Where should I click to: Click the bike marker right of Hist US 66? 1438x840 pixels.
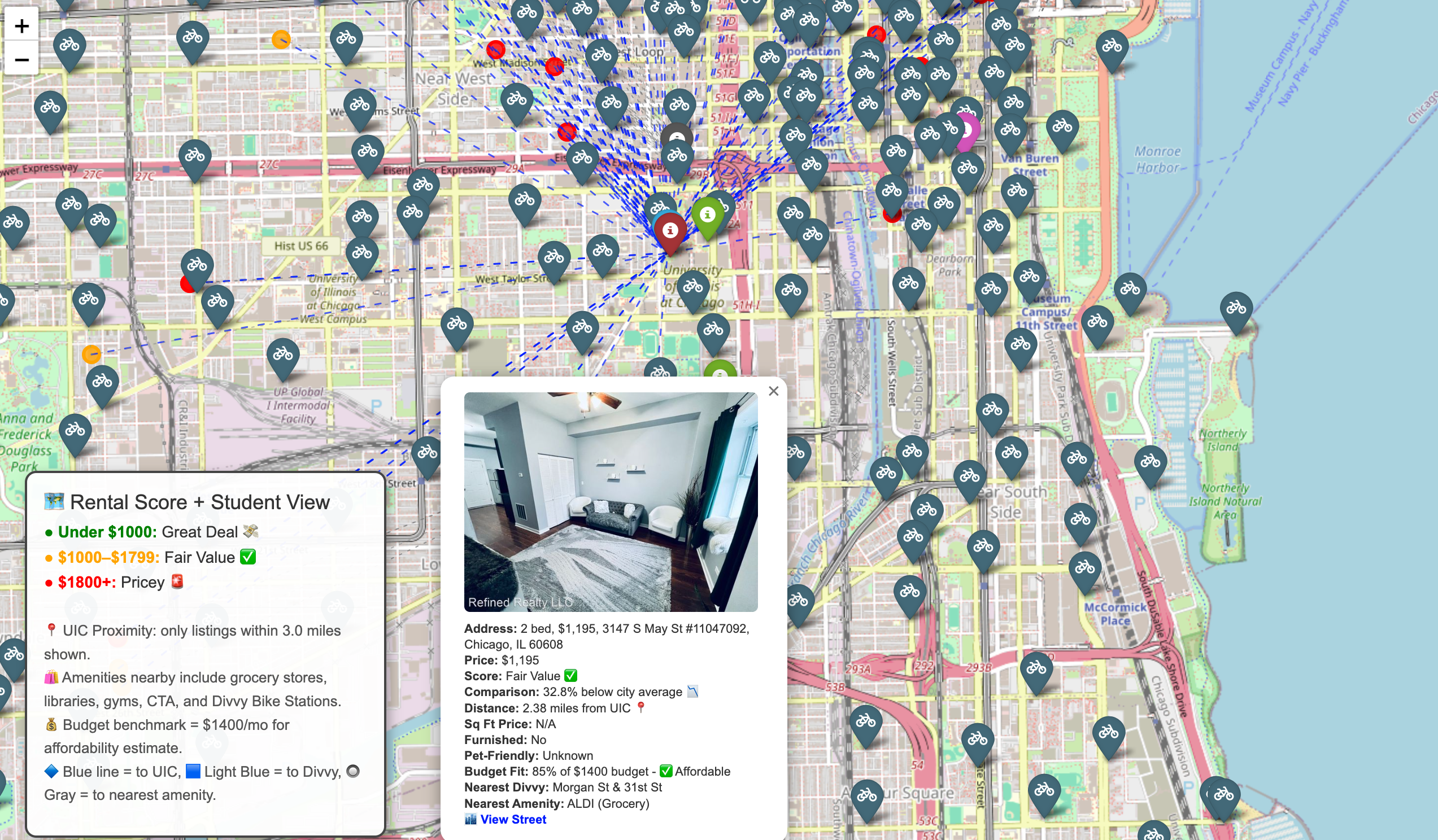(x=362, y=252)
